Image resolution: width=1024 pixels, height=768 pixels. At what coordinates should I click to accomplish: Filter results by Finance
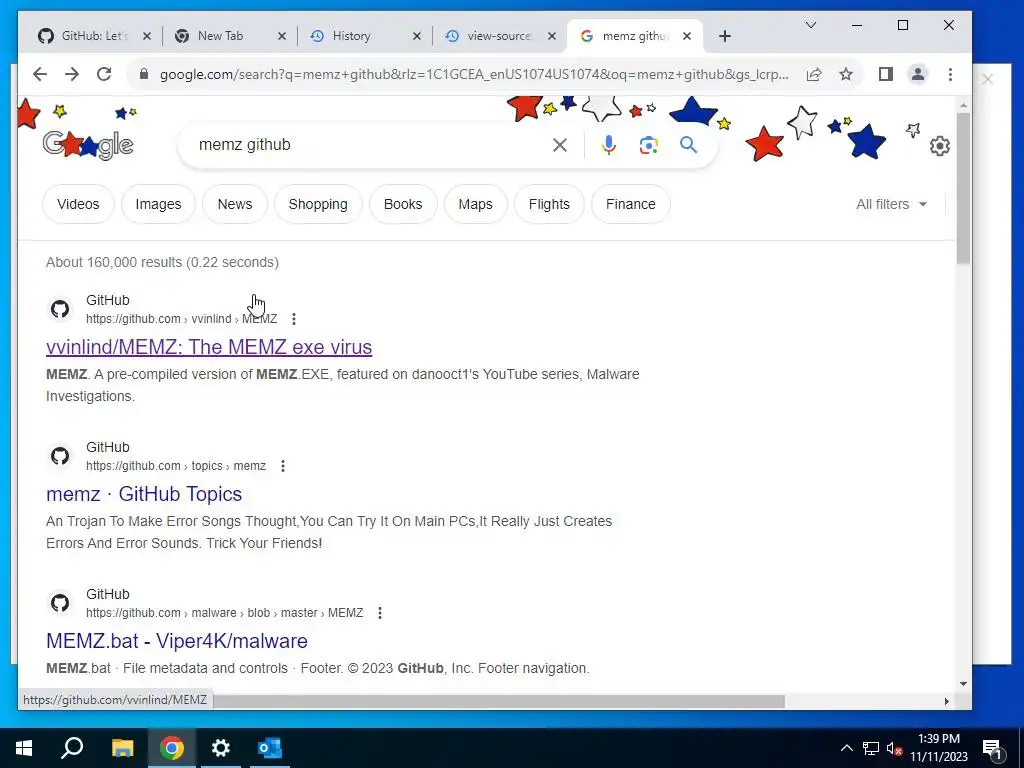(x=631, y=204)
